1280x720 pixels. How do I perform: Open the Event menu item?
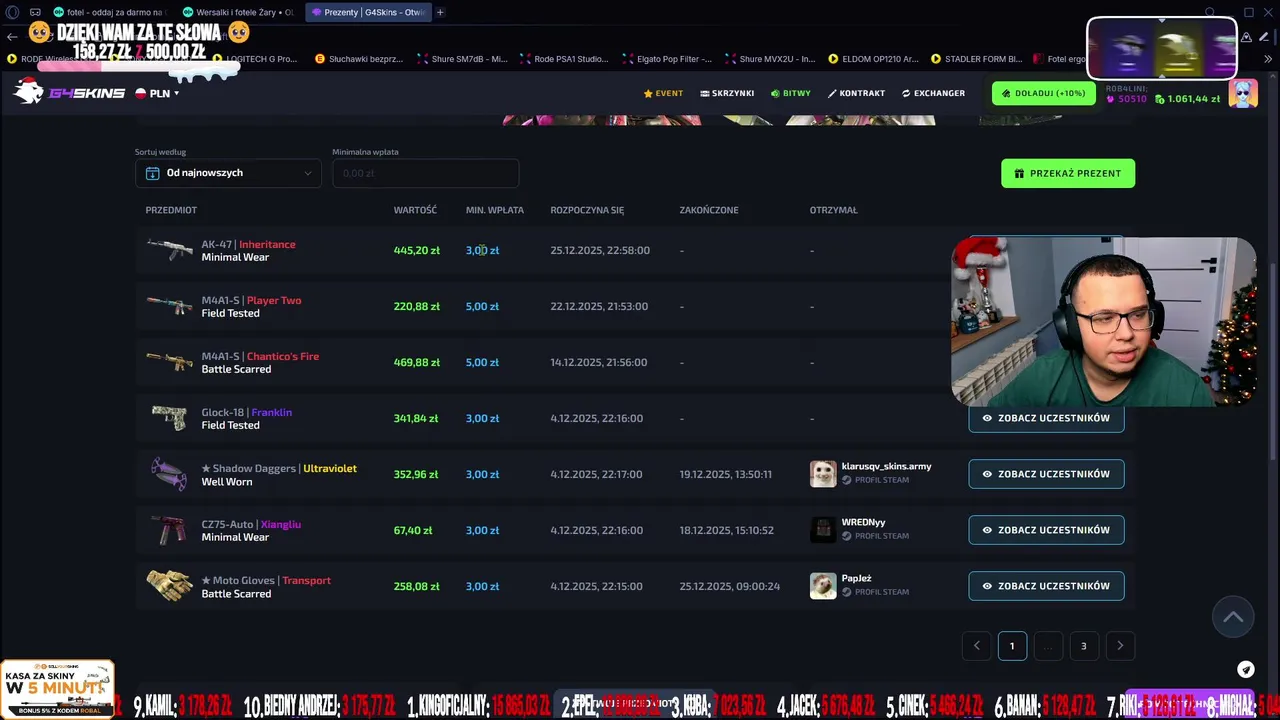click(x=663, y=93)
